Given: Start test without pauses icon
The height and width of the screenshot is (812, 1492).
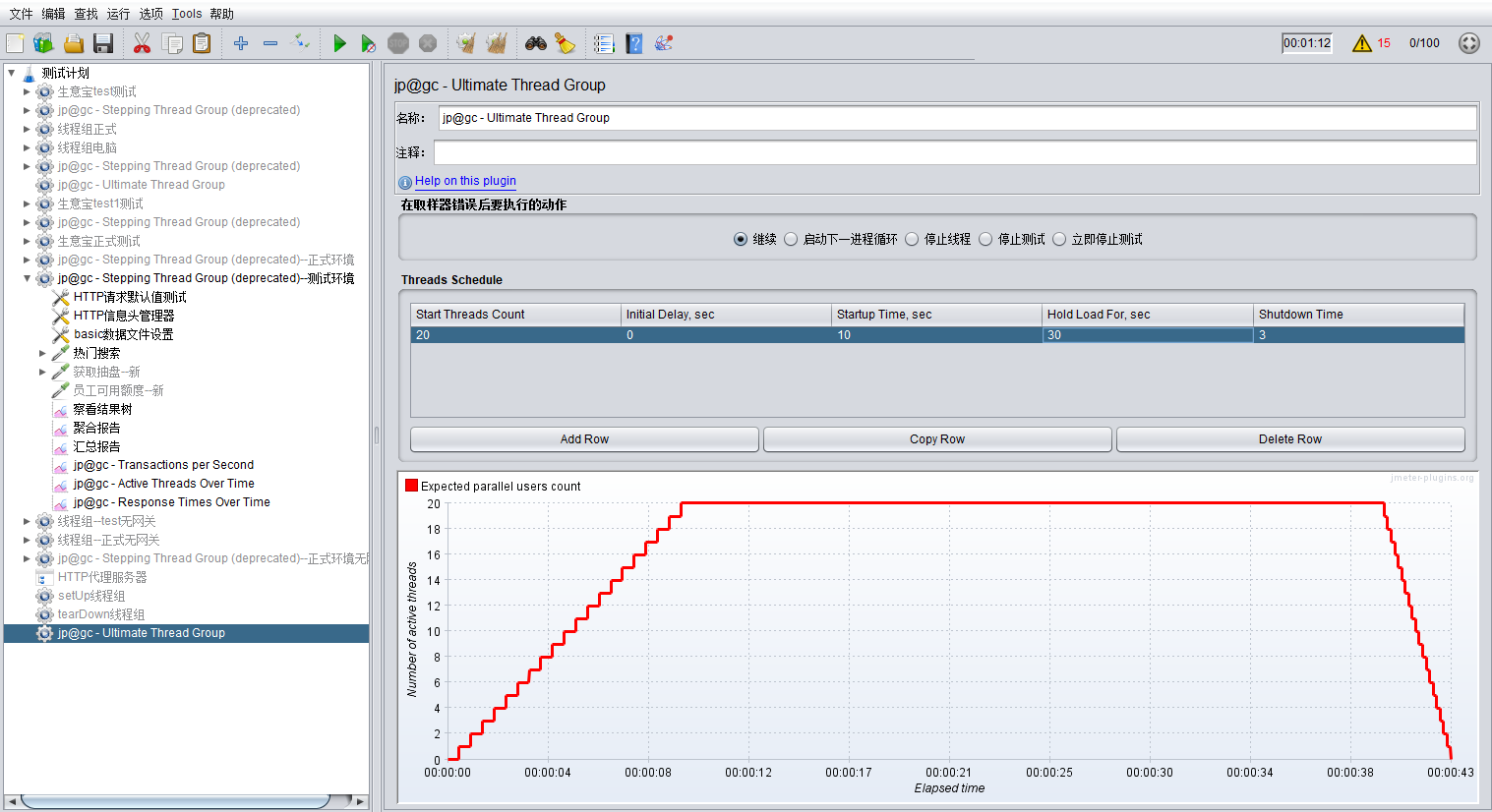Looking at the screenshot, I should tap(368, 43).
